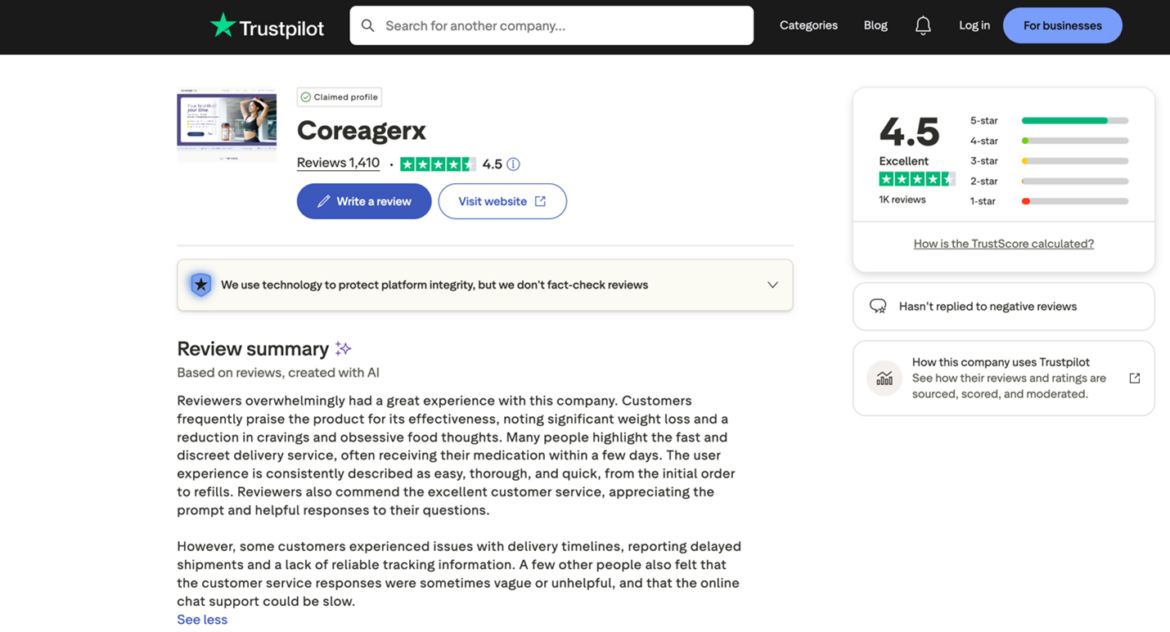Screen dimensions: 1170x632
Task: Expand the platform integrity notice
Action: [772, 285]
